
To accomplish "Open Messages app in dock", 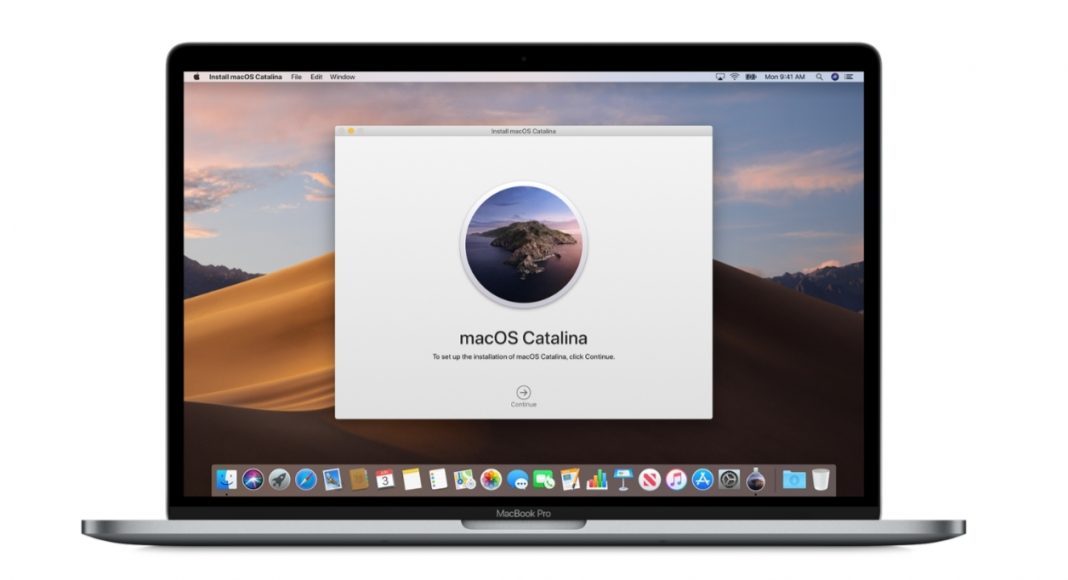I will pos(517,480).
